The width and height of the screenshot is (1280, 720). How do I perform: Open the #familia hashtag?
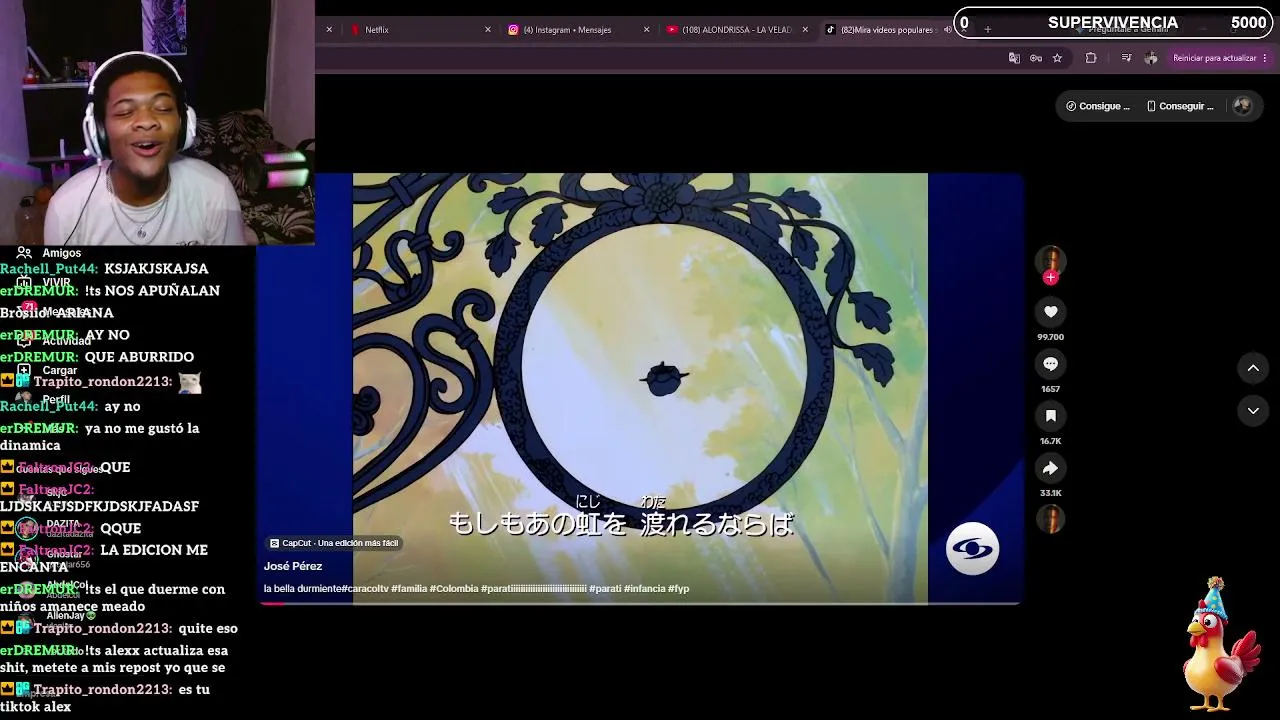[x=409, y=589]
